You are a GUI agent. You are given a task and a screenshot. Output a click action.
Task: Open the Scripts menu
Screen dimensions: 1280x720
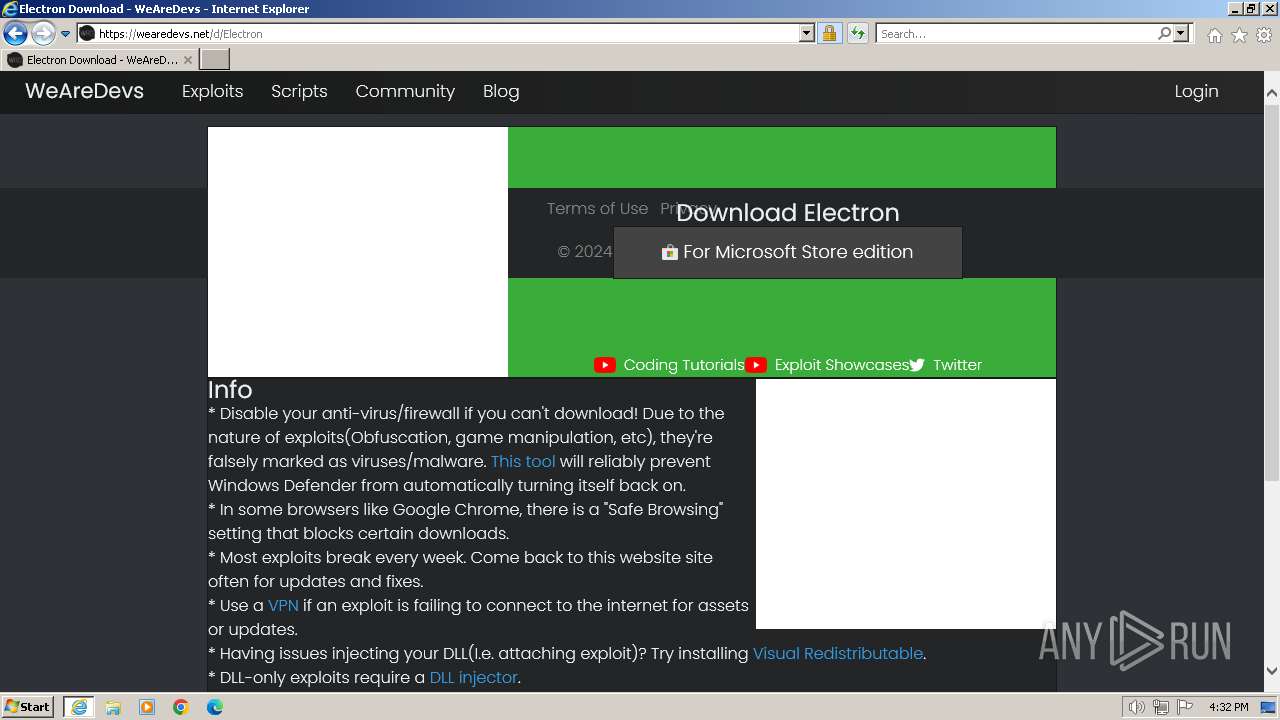pyautogui.click(x=299, y=91)
